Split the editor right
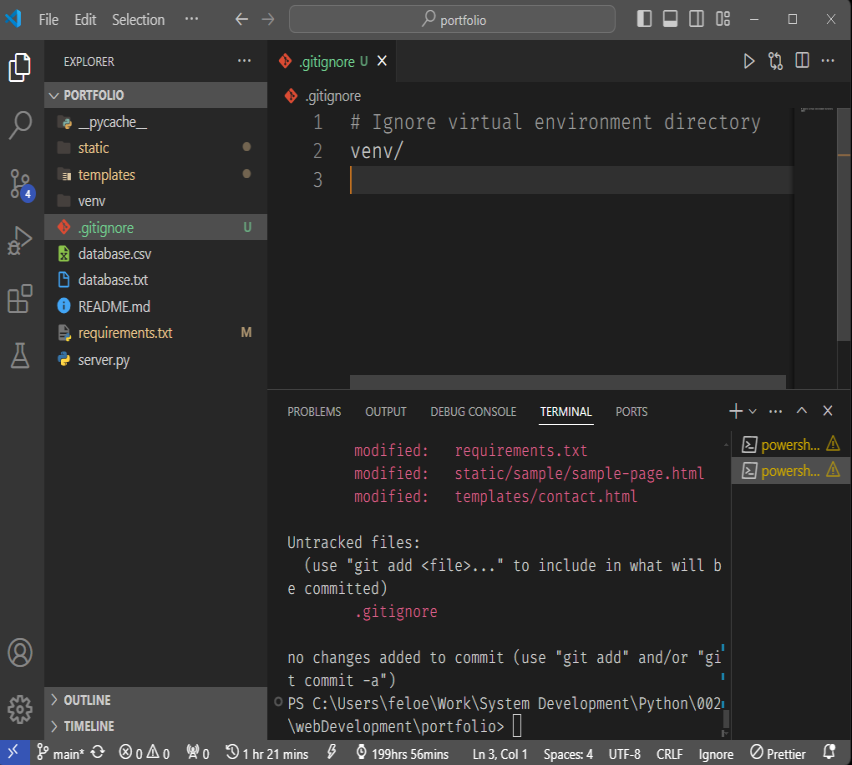This screenshot has width=852, height=765. point(802,61)
